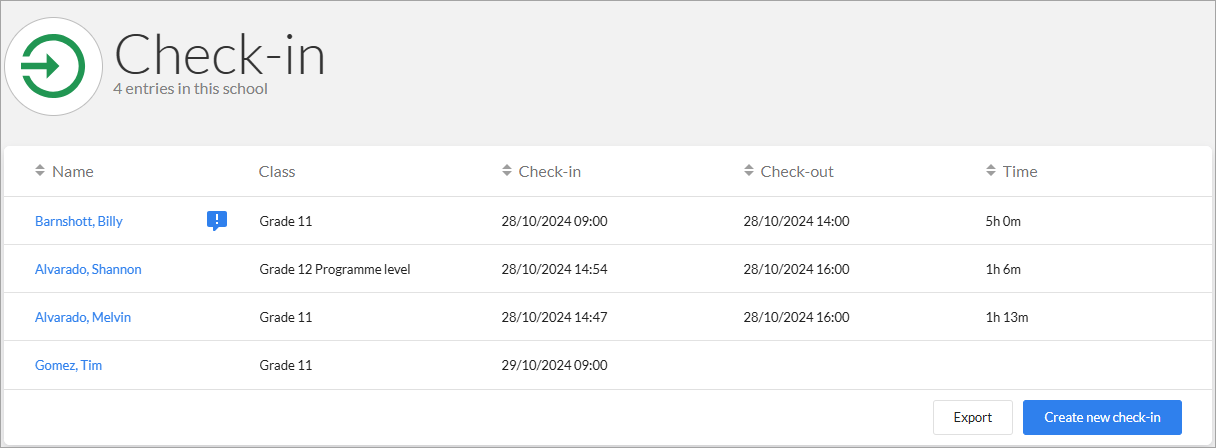The width and height of the screenshot is (1216, 448).
Task: Sort by the Check-out column arrows
Action: point(749,171)
